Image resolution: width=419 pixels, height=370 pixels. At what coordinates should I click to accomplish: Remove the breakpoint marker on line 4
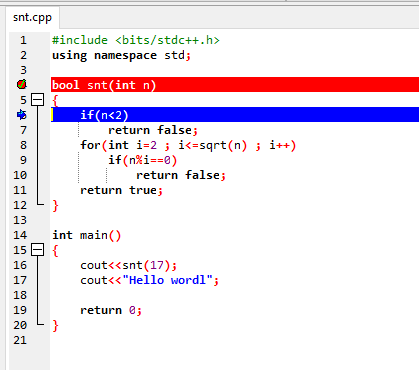tap(22, 84)
